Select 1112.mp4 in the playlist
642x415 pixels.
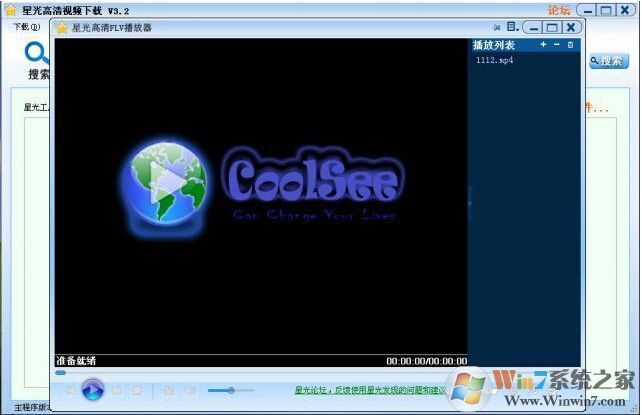(x=495, y=60)
